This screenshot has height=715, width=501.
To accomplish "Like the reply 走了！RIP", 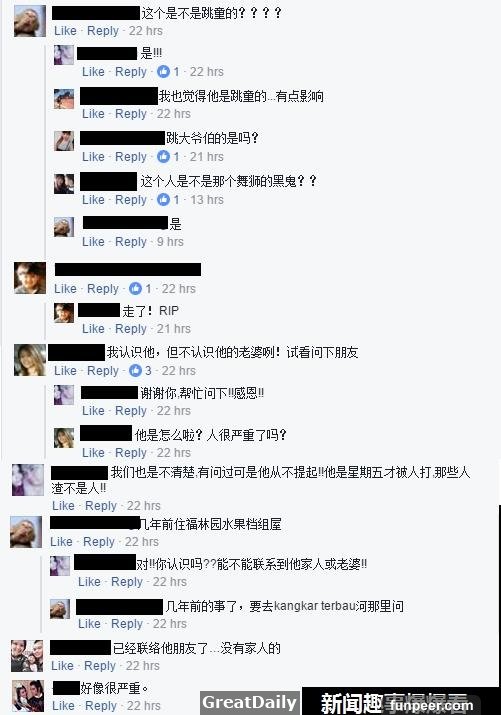I will [x=93, y=328].
